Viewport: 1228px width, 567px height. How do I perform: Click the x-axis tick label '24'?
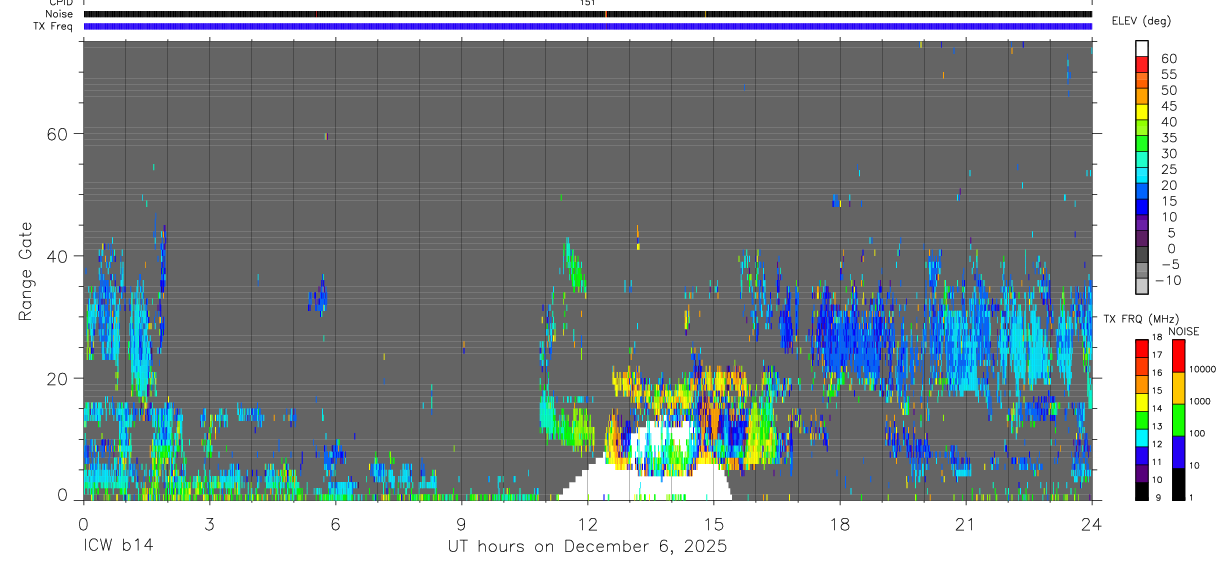click(1092, 524)
